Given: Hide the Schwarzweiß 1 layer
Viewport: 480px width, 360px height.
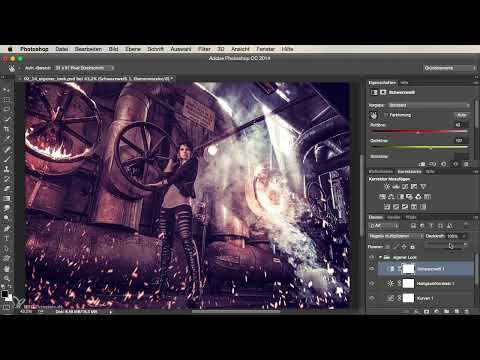Looking at the screenshot, I should (372, 269).
